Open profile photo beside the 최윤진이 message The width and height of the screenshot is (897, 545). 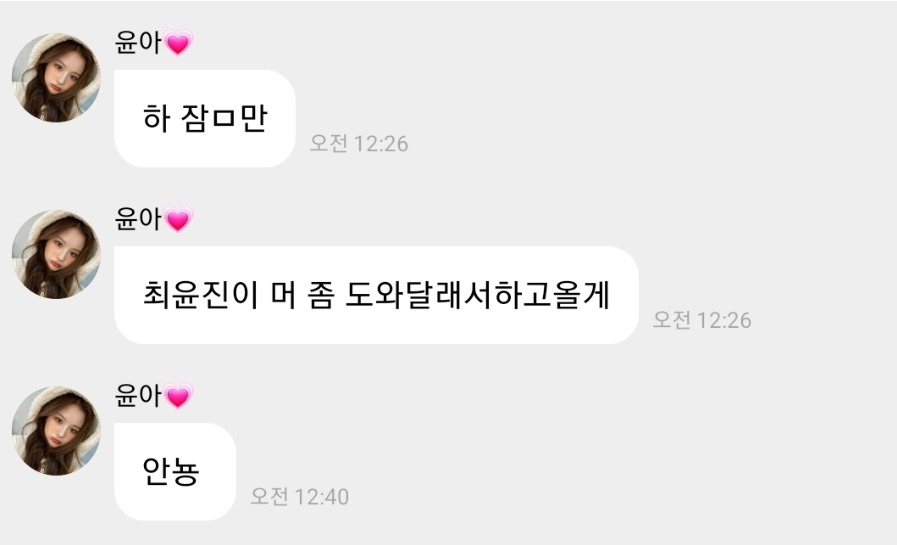click(56, 254)
